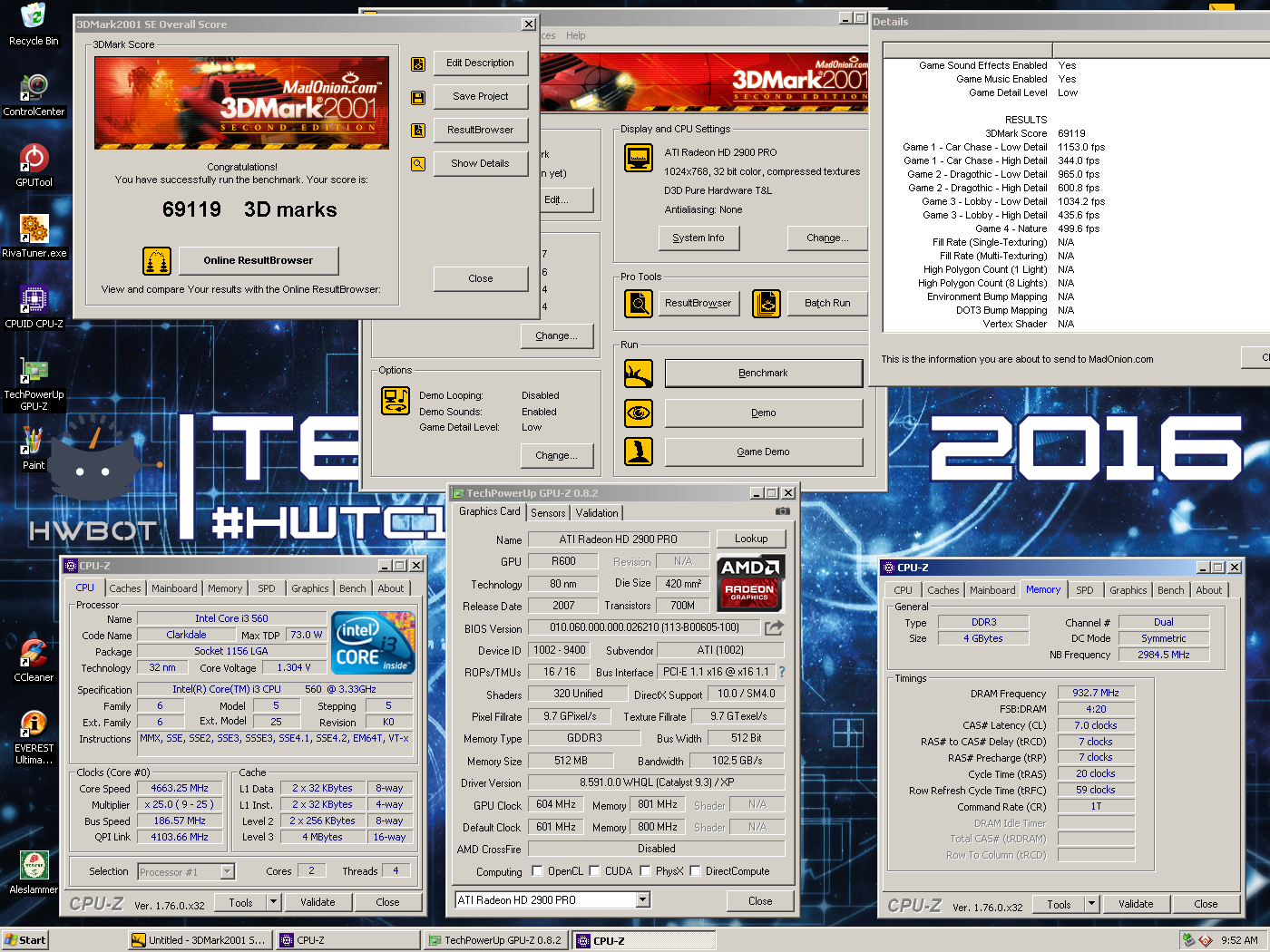Click the 3DMark2001 banner in score dialog
Image resolution: width=1270 pixels, height=952 pixels.
(x=241, y=102)
